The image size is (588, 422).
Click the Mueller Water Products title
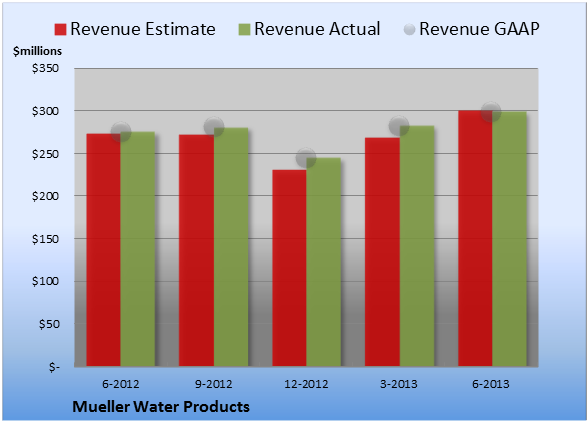coord(161,407)
